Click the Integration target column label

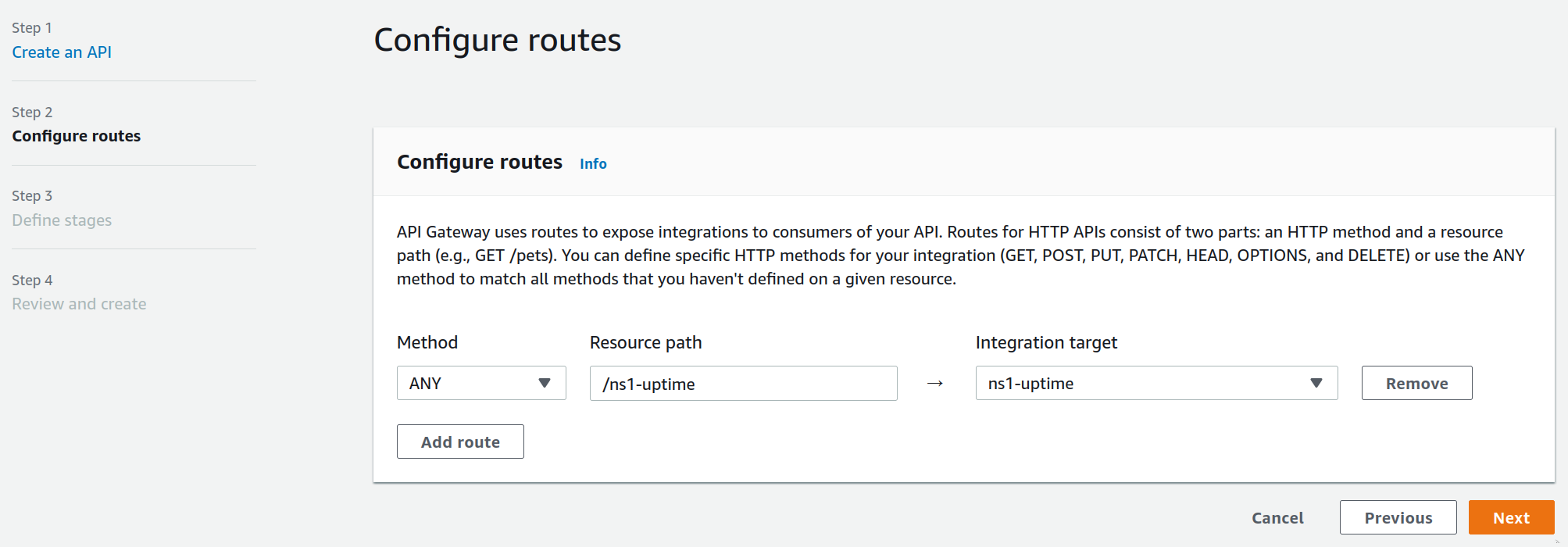pyautogui.click(x=1046, y=342)
